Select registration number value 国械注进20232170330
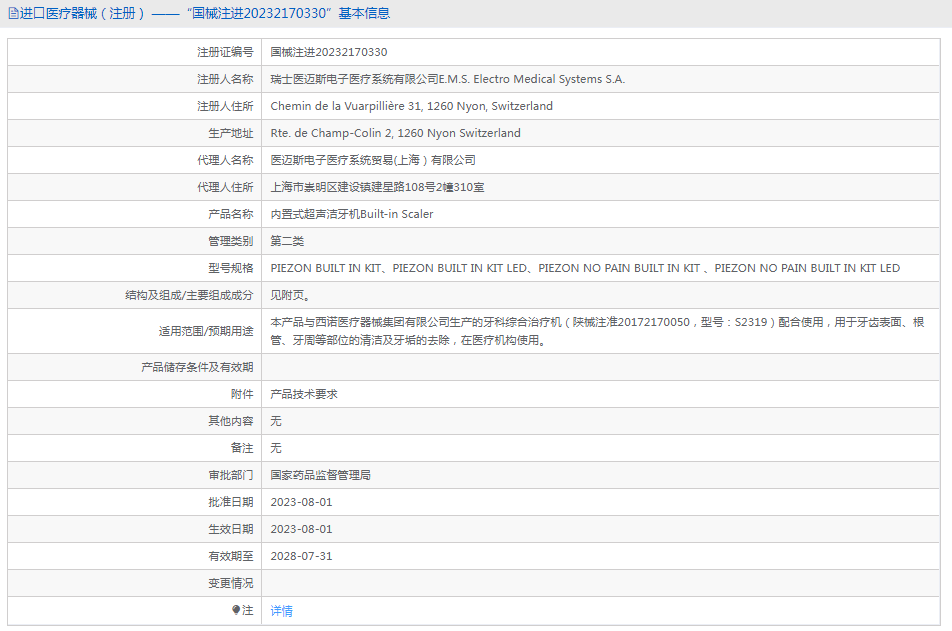This screenshot has height=631, width=952. pos(328,52)
